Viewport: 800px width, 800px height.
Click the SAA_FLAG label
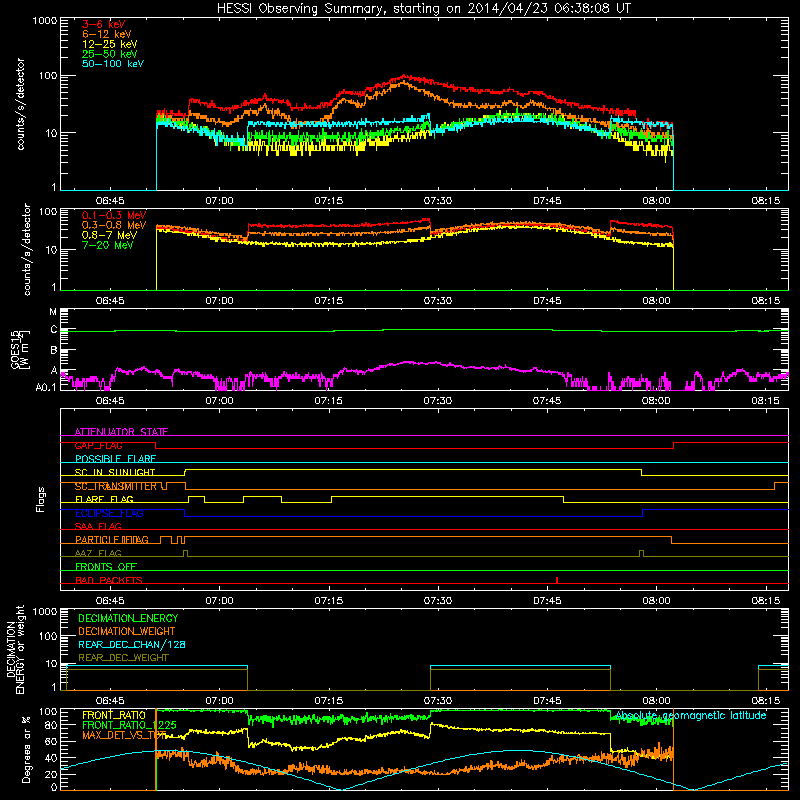click(x=98, y=526)
